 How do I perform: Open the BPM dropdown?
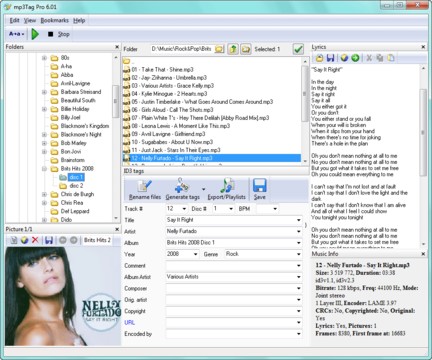275,209
